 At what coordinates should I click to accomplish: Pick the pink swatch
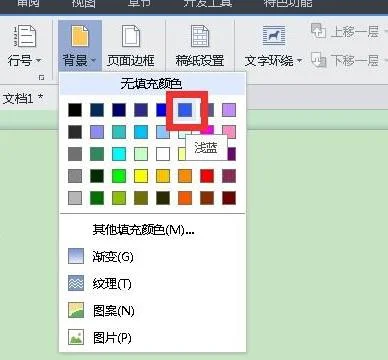click(x=229, y=132)
